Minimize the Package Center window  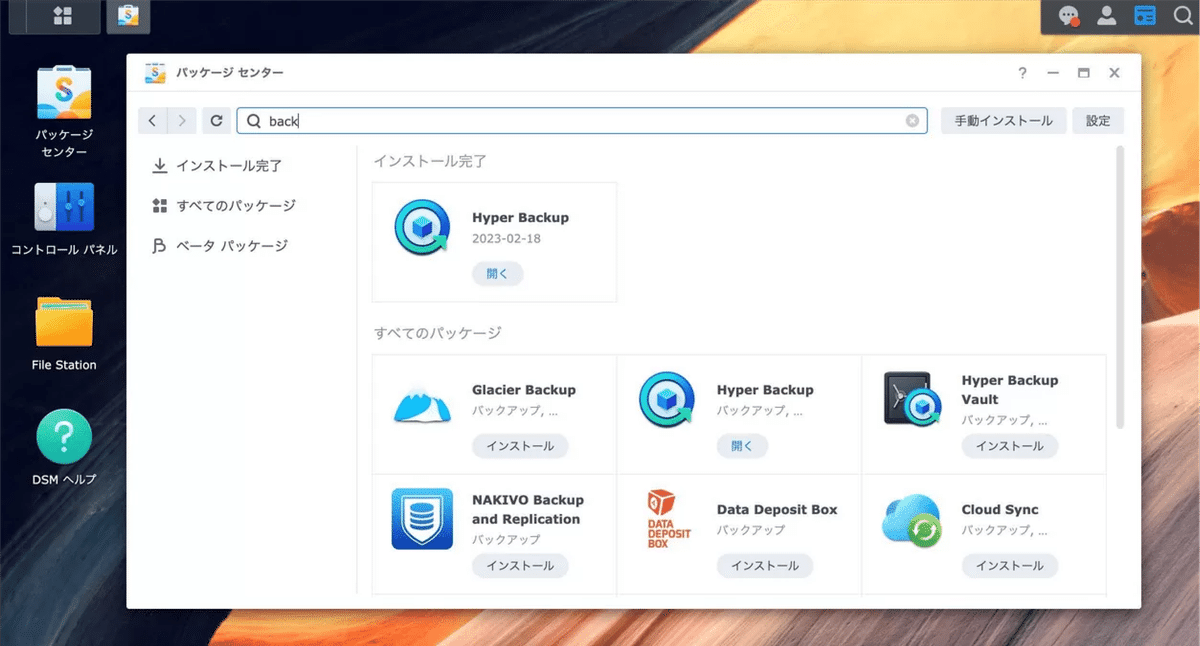1053,73
